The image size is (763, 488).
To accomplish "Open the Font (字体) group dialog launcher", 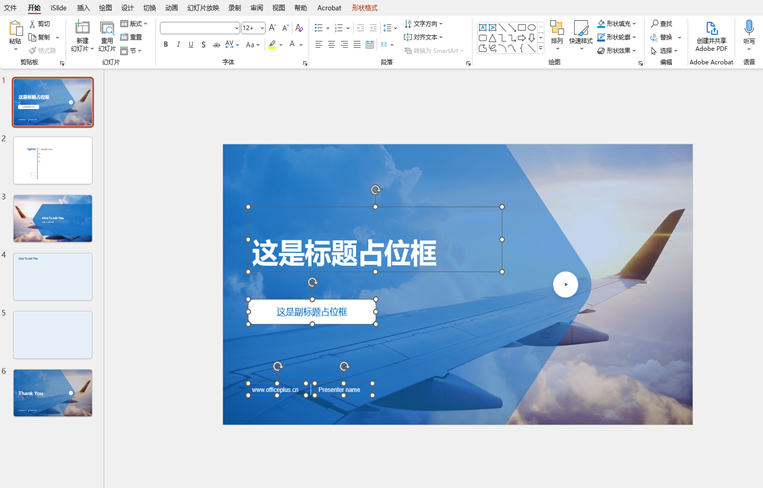I will point(305,63).
